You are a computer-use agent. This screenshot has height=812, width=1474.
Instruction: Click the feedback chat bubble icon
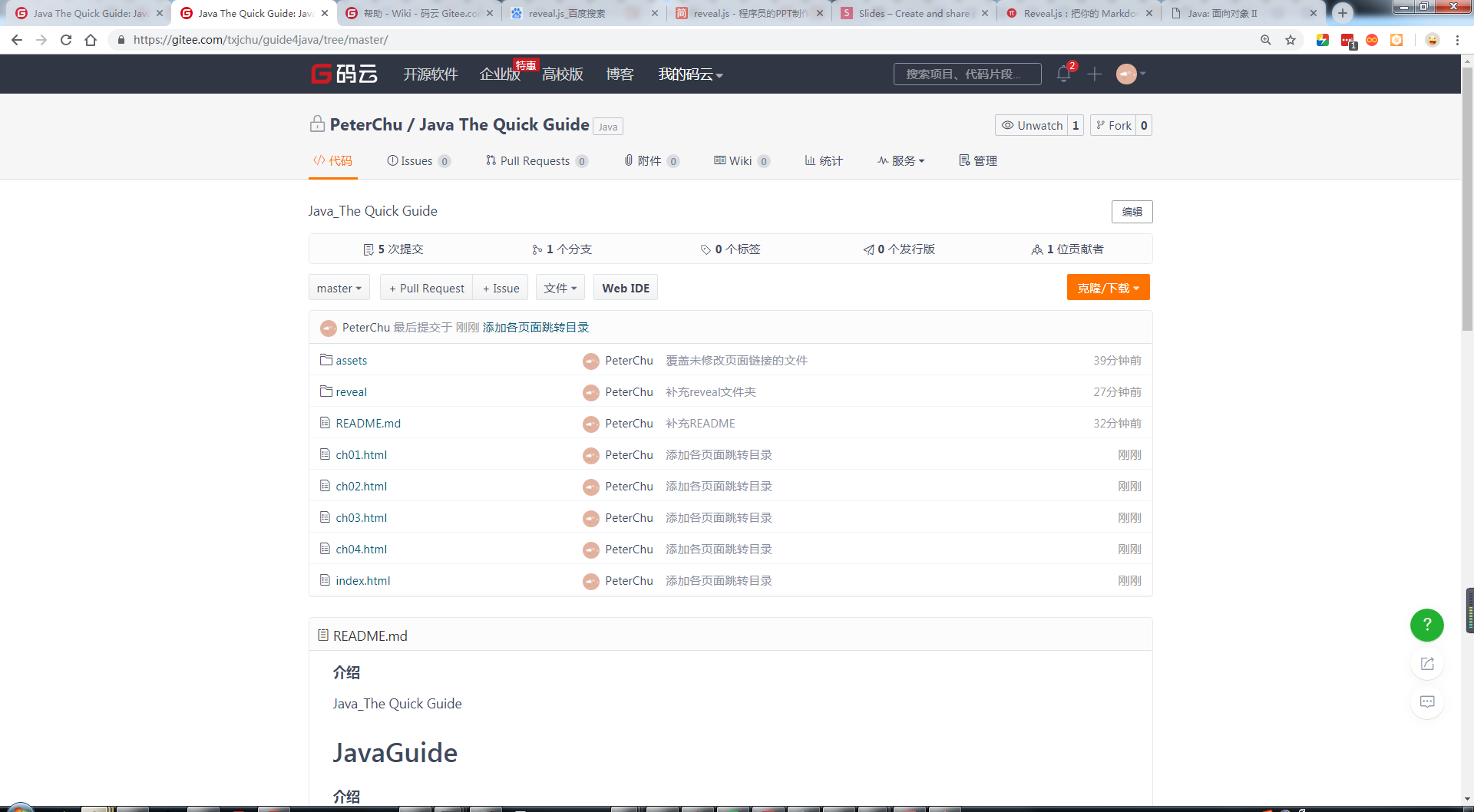coord(1426,701)
